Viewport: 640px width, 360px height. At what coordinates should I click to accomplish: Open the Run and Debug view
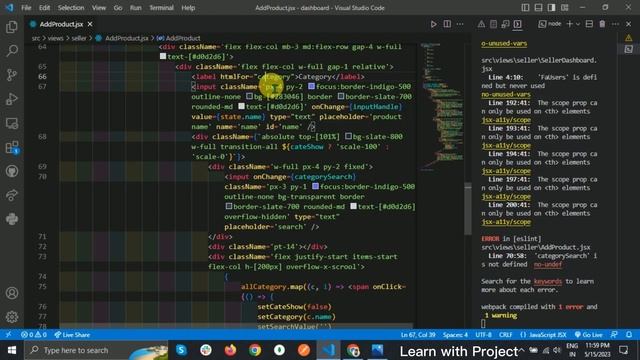tap(12, 99)
